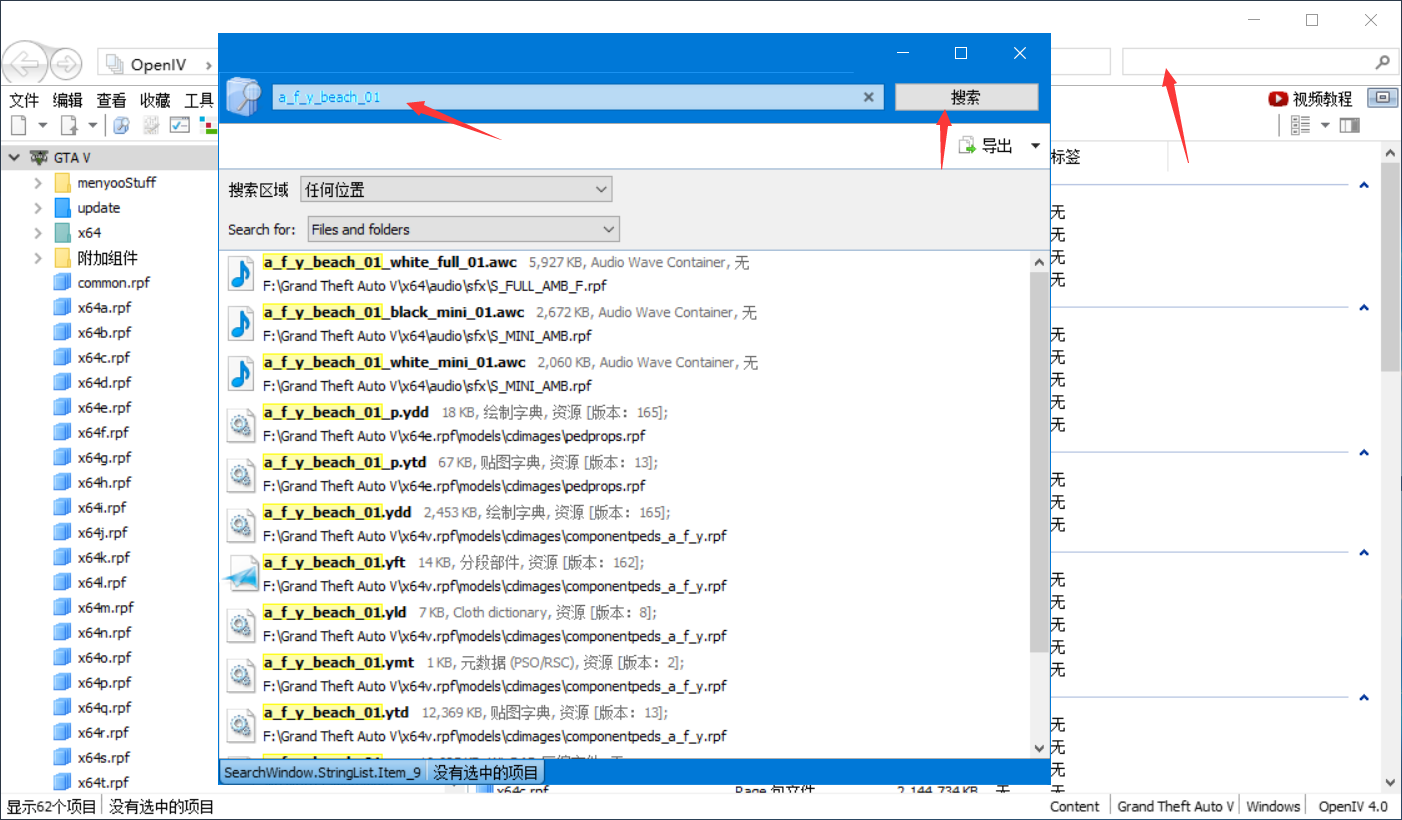Click the search results scroll down arrow
The height and width of the screenshot is (820, 1402).
tap(1039, 747)
